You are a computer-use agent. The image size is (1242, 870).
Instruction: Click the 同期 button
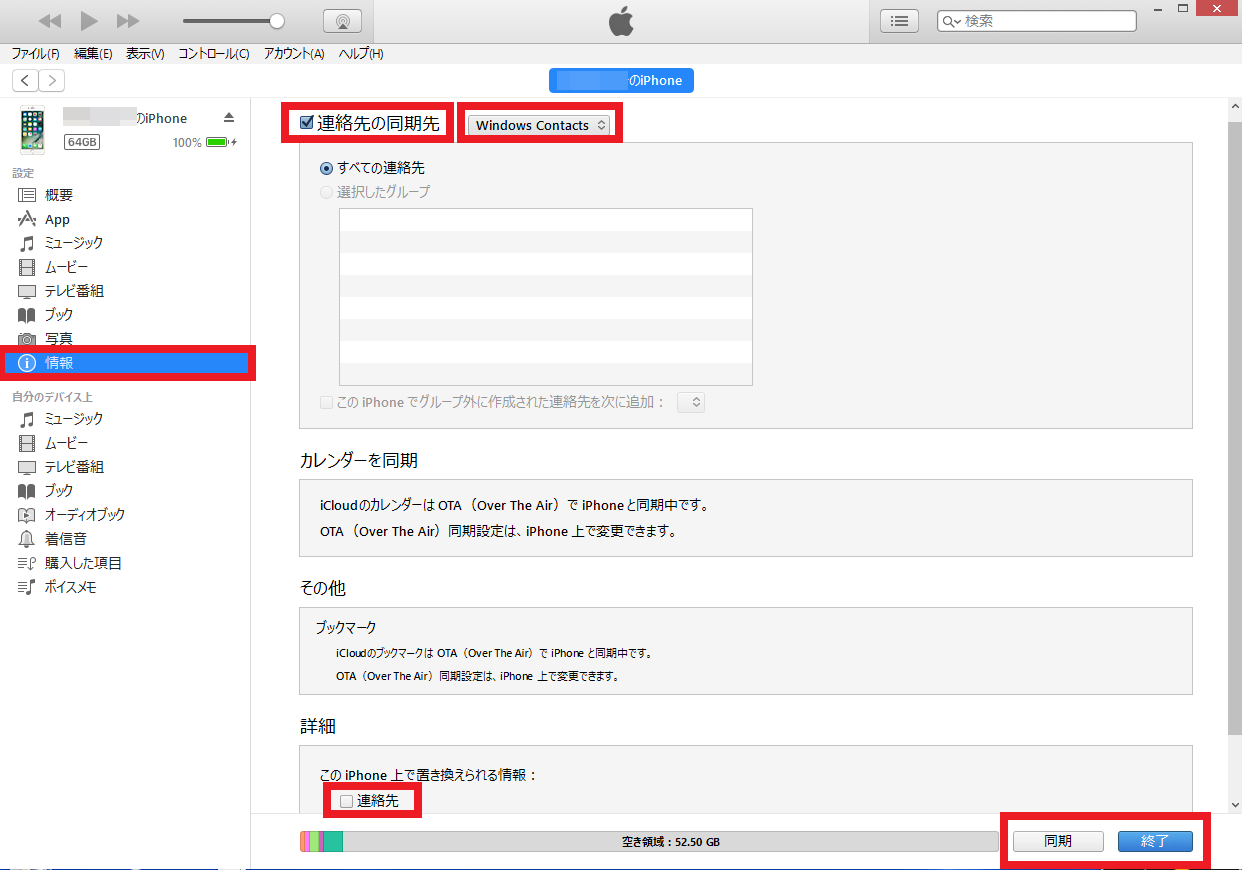pyautogui.click(x=1058, y=841)
